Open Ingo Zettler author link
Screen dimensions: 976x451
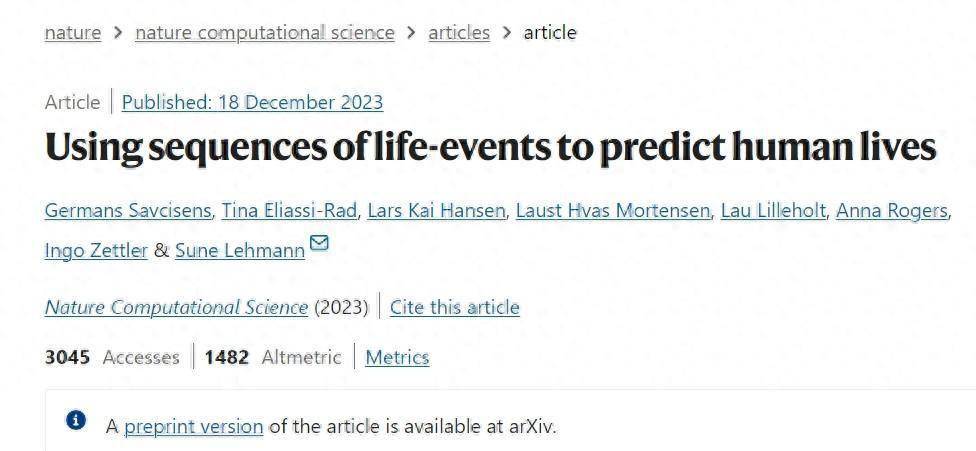(96, 251)
